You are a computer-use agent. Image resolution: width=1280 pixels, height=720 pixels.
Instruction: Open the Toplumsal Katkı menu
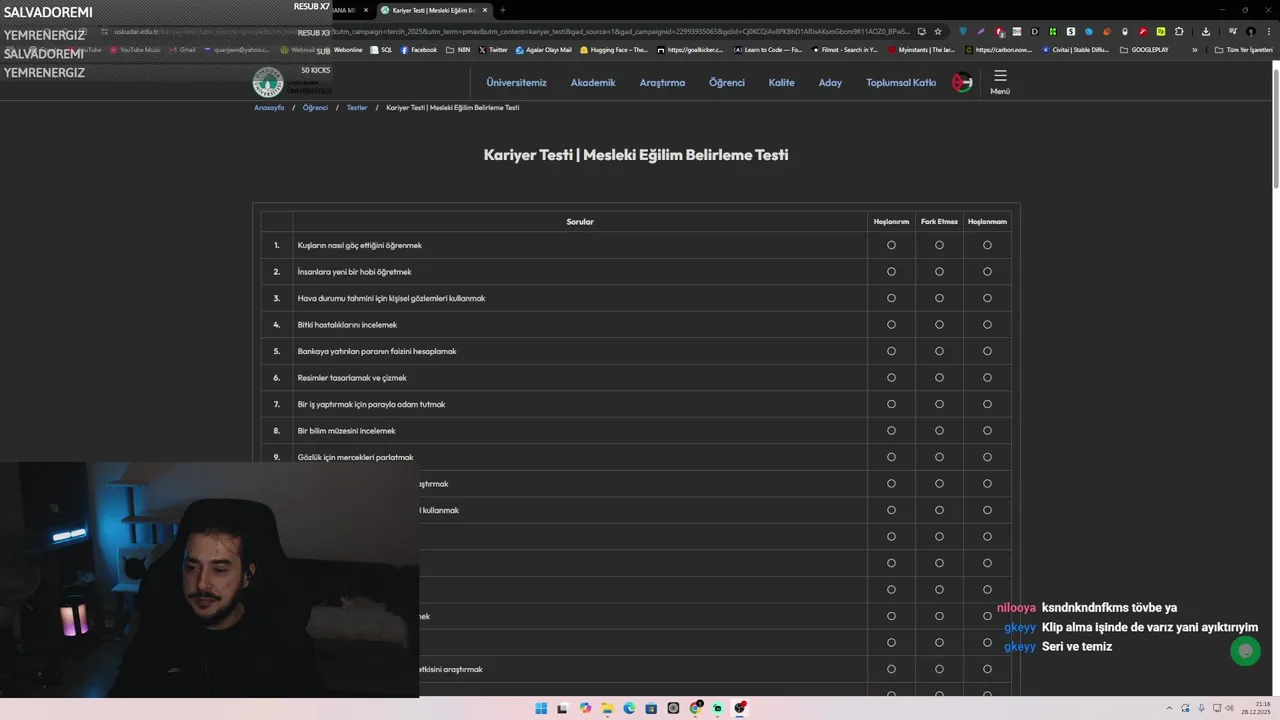[x=901, y=82]
